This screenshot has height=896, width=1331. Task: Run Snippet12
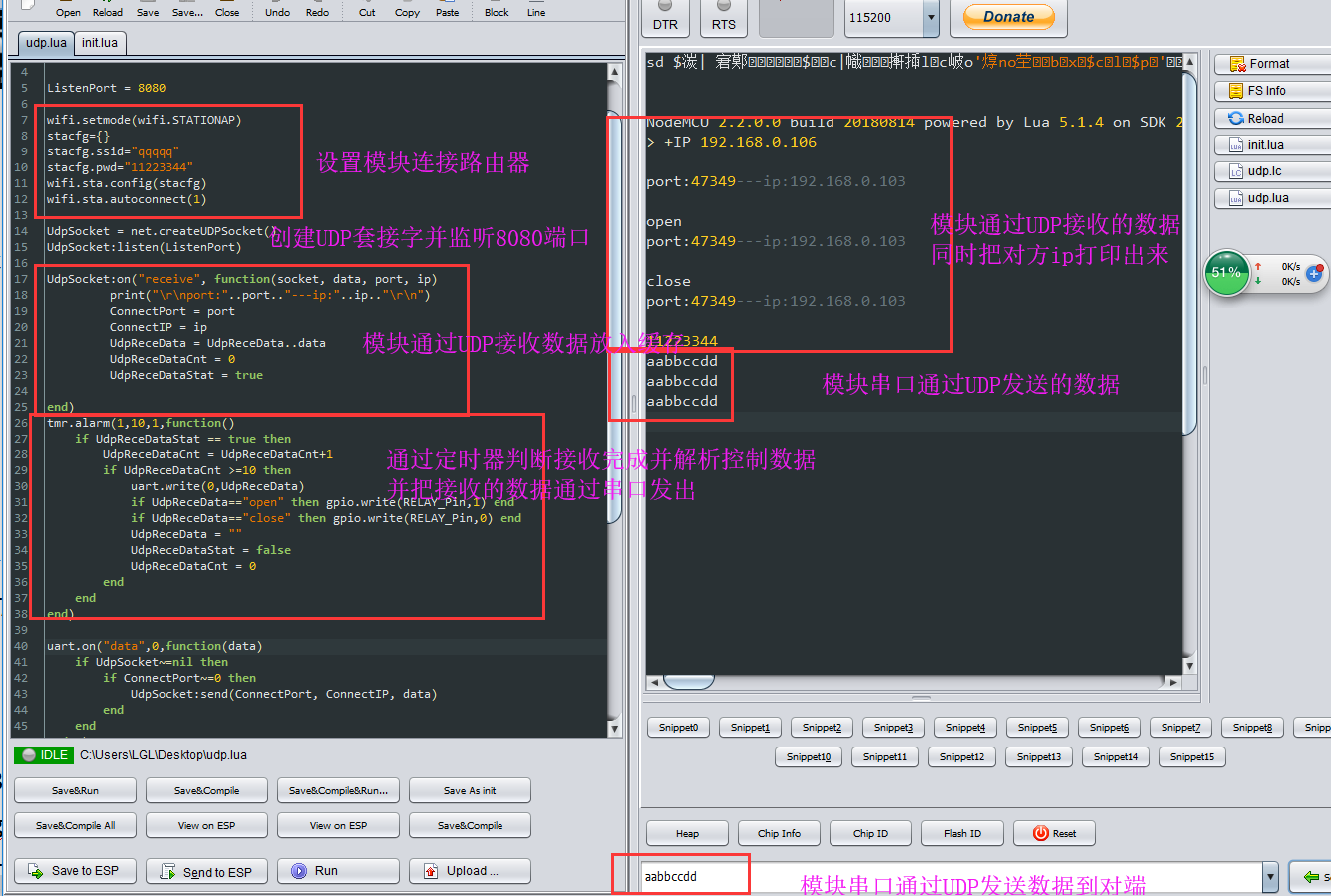pos(962,757)
